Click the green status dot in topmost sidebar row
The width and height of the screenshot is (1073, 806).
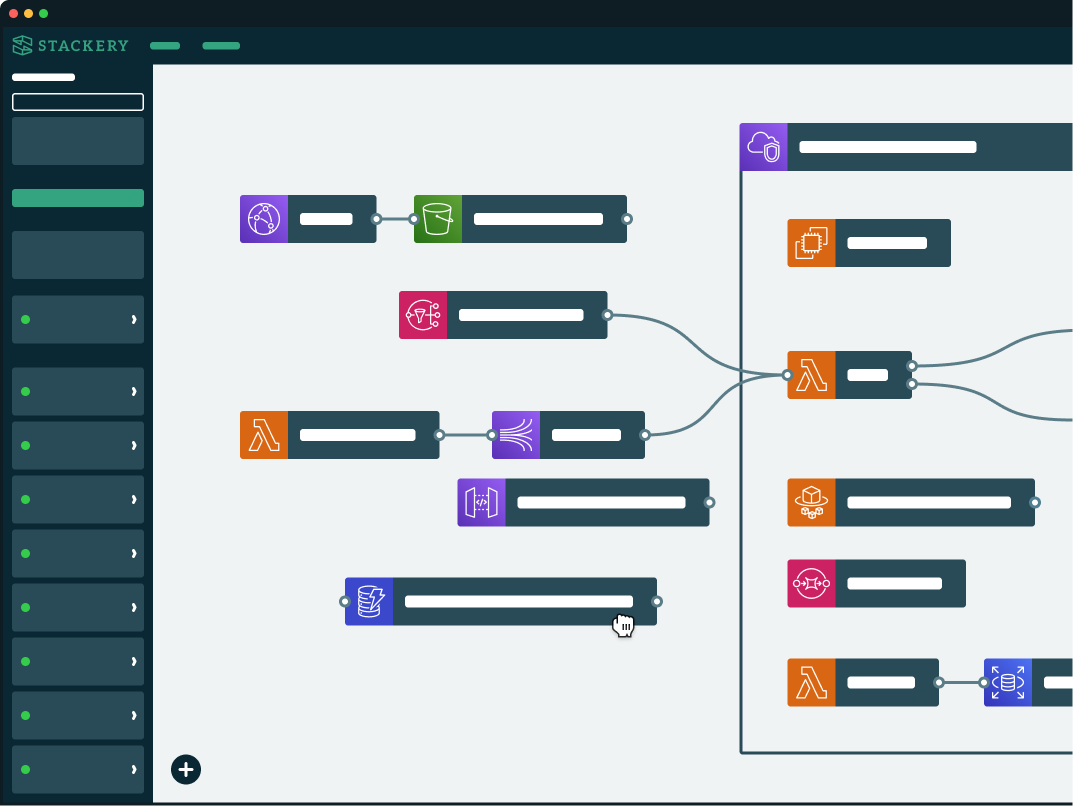[26, 320]
